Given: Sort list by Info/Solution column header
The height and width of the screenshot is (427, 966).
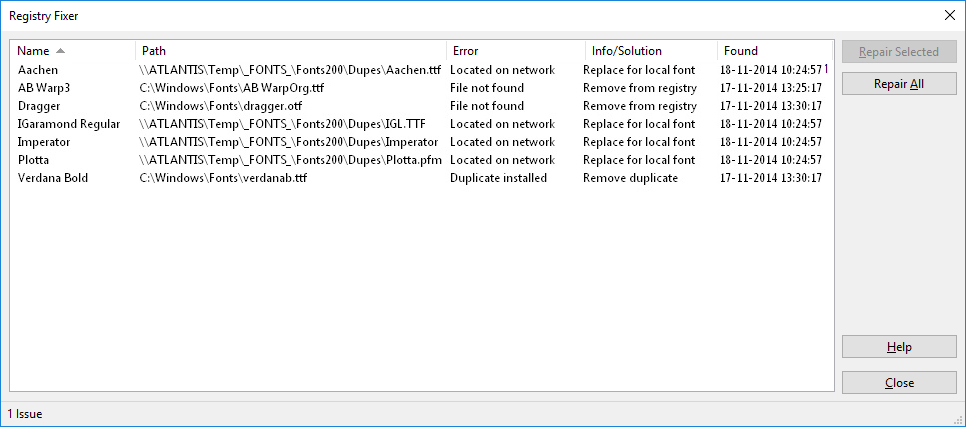Looking at the screenshot, I should click(651, 51).
